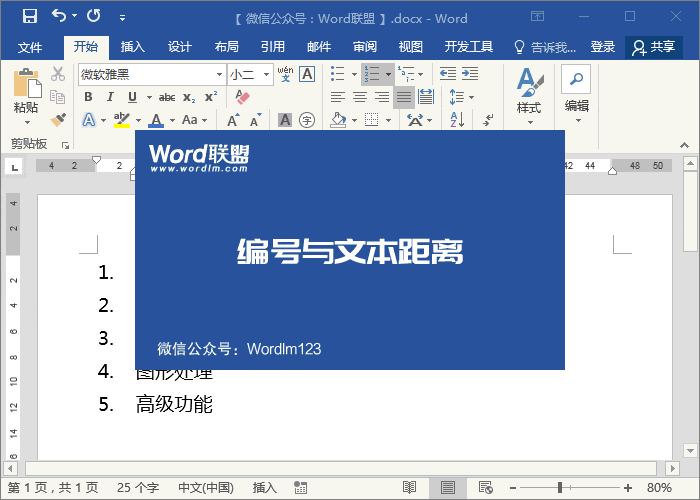Toggle Strikethrough abc formatting
The width and height of the screenshot is (700, 500).
tap(167, 97)
